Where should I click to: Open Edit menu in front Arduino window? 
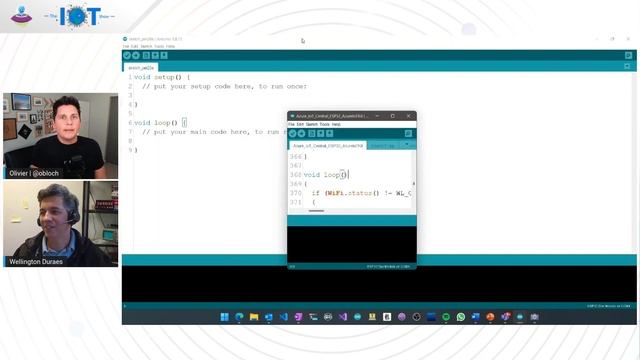pyautogui.click(x=300, y=124)
